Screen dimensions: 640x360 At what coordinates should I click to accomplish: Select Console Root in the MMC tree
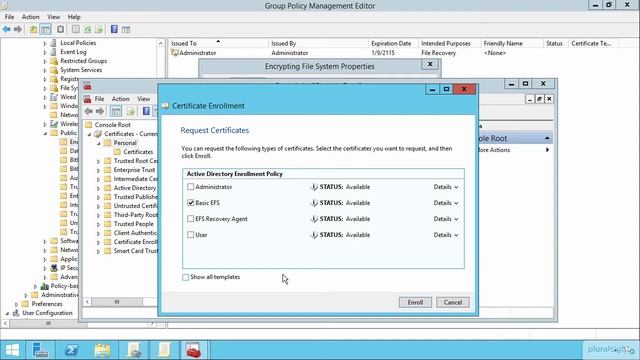click(x=113, y=125)
